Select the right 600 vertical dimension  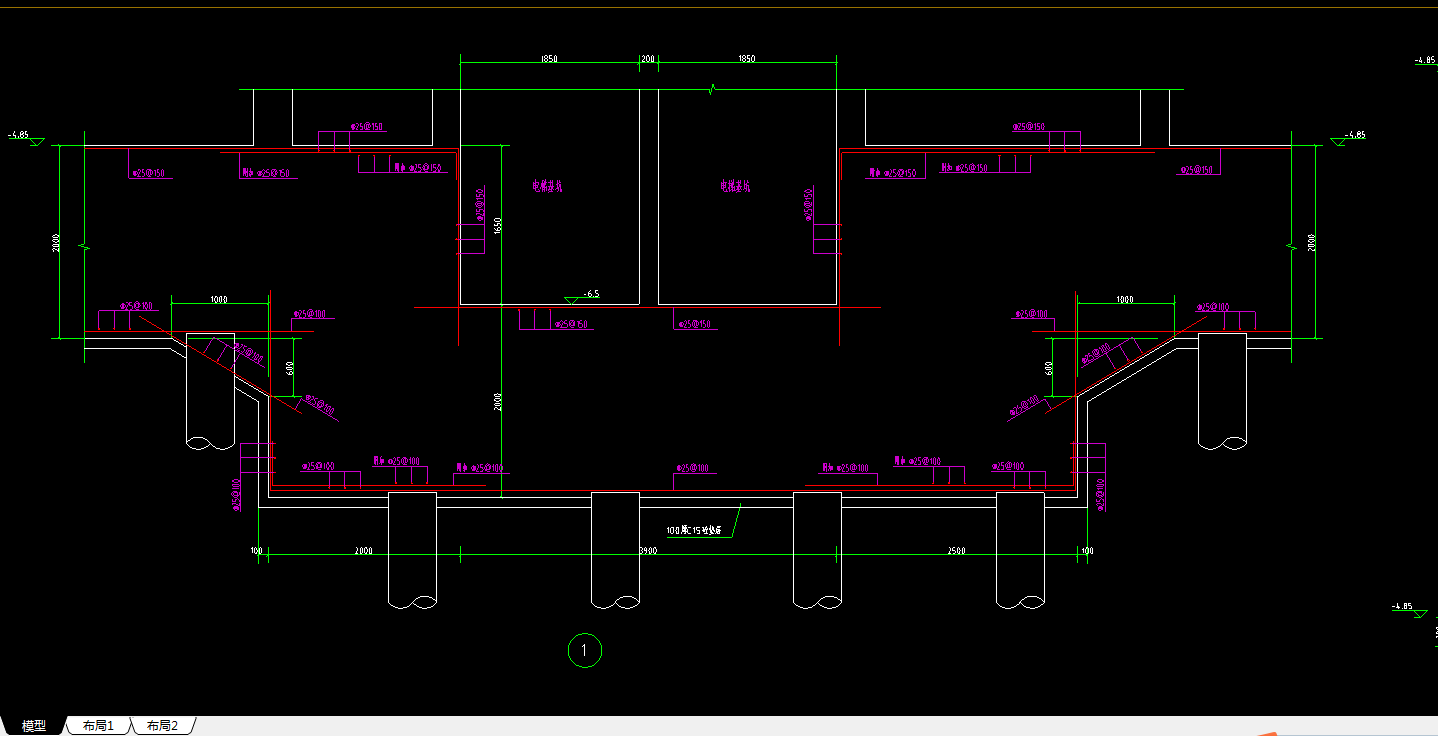point(1048,368)
